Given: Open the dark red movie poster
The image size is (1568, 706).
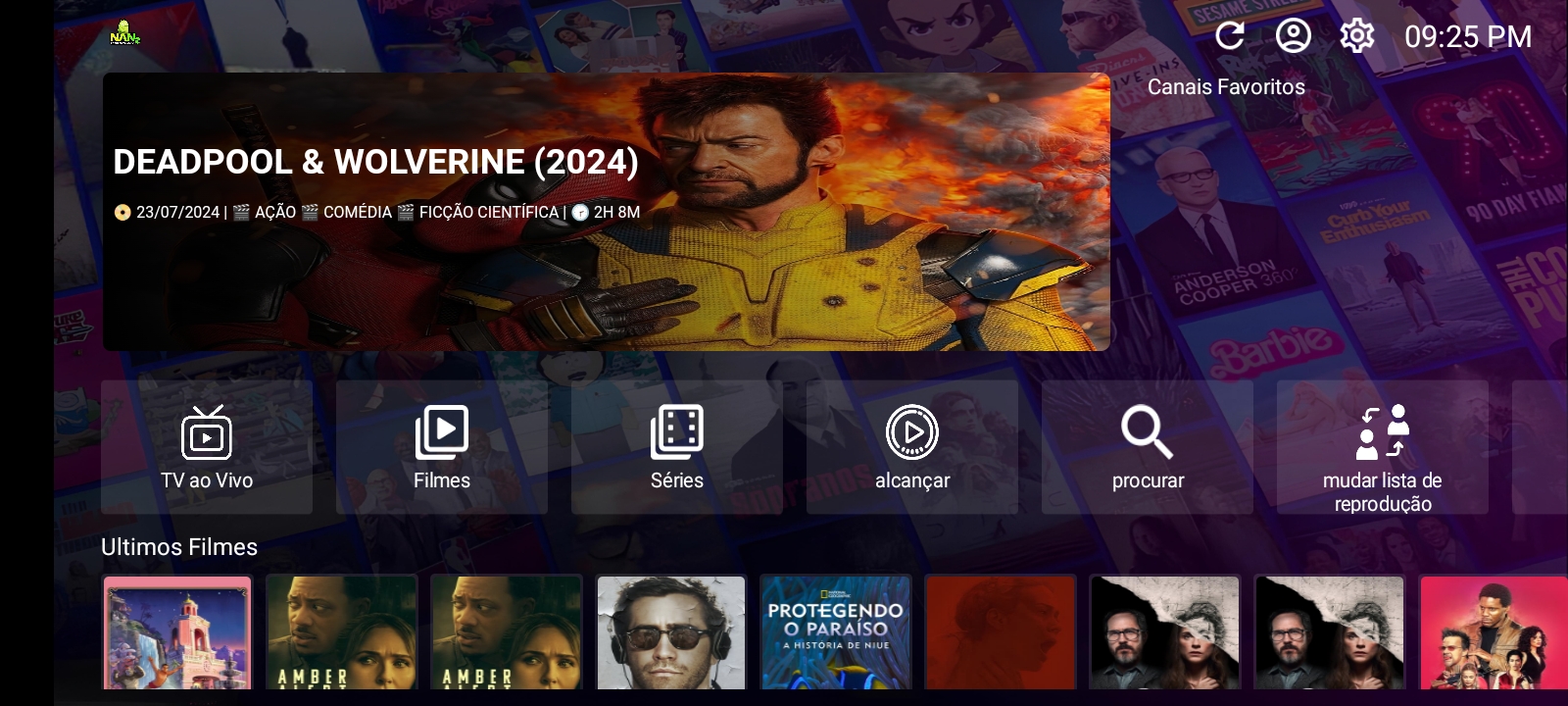Looking at the screenshot, I should [x=1001, y=632].
